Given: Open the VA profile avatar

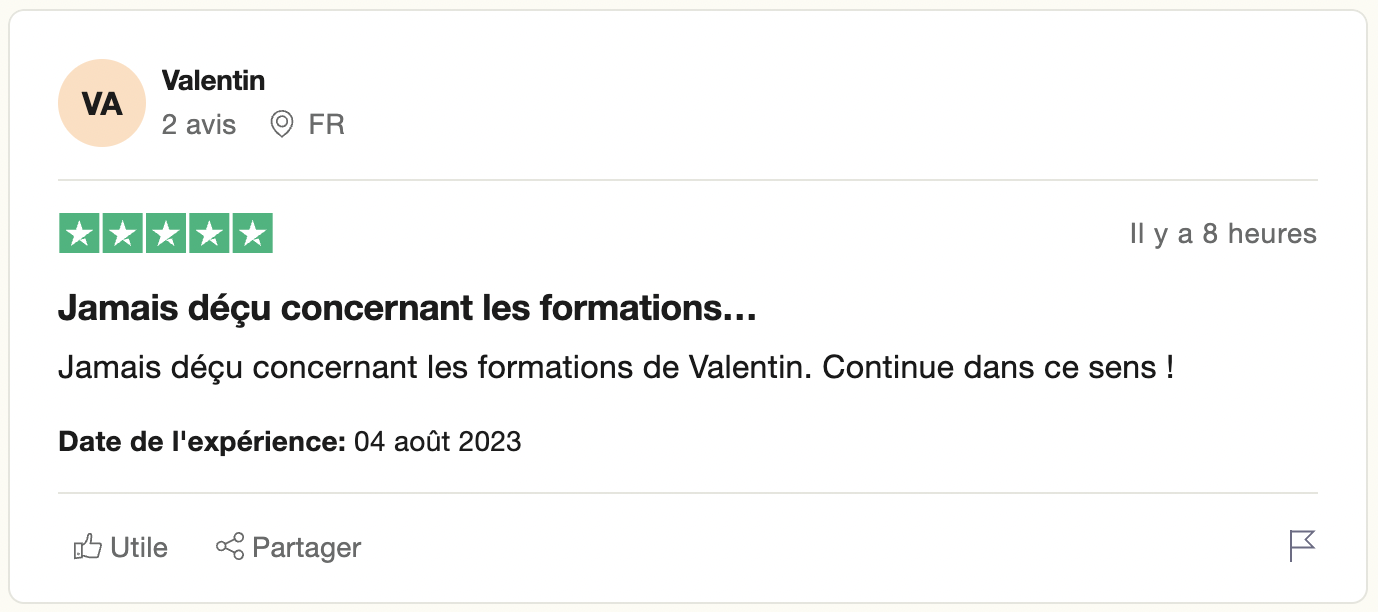Looking at the screenshot, I should [102, 103].
